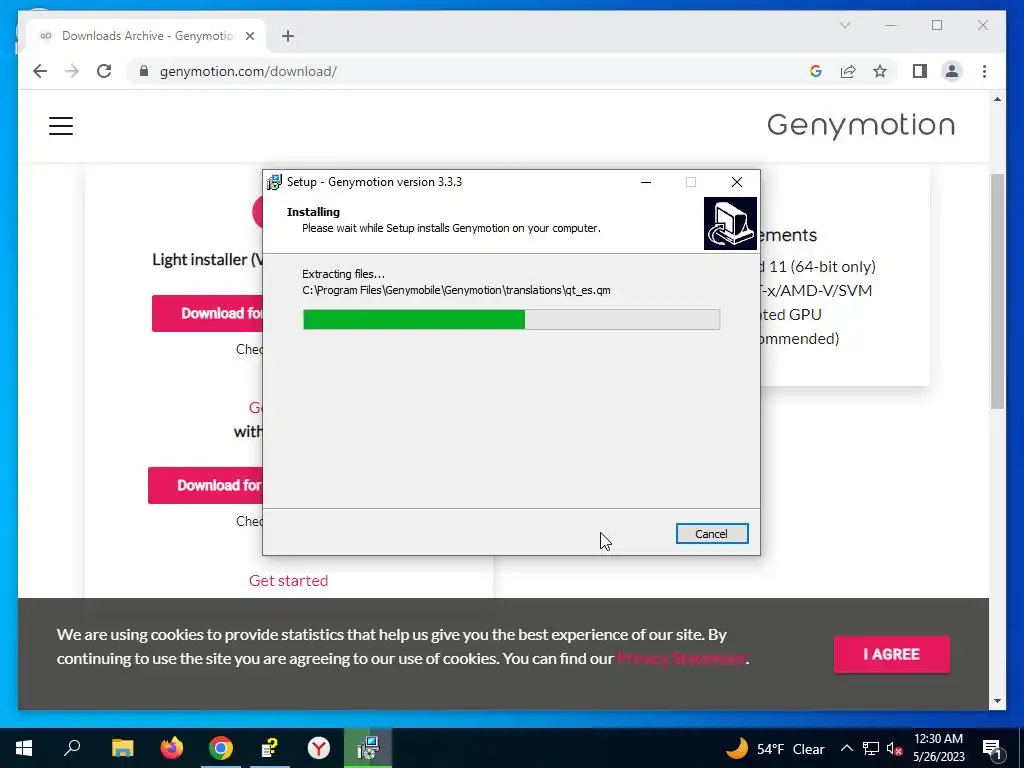Viewport: 1024px width, 768px height.
Task: Open Windows taskbar search
Action: click(72, 748)
